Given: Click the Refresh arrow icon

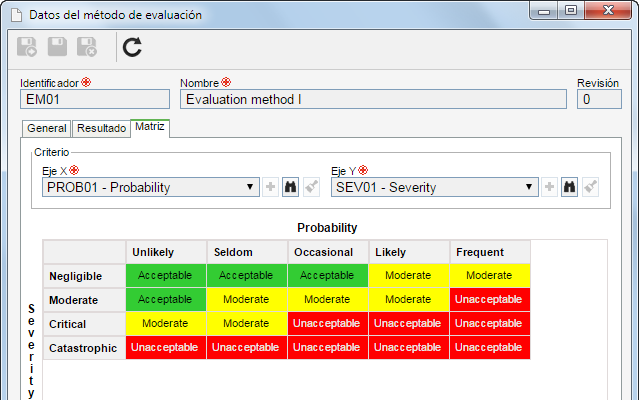Looking at the screenshot, I should tap(132, 47).
